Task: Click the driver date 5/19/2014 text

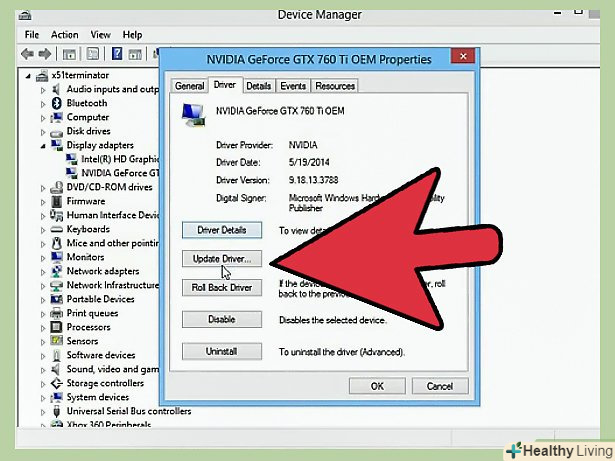Action: (x=309, y=162)
